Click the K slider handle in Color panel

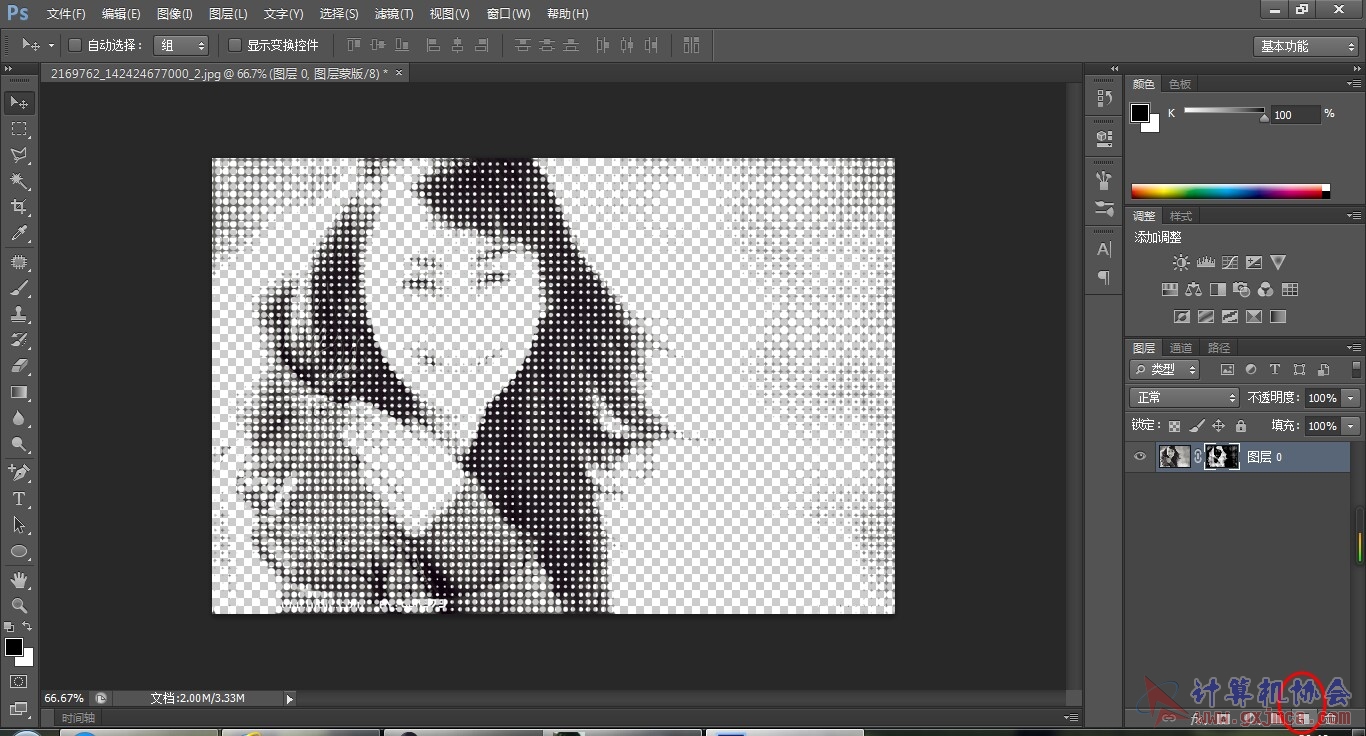click(1264, 117)
